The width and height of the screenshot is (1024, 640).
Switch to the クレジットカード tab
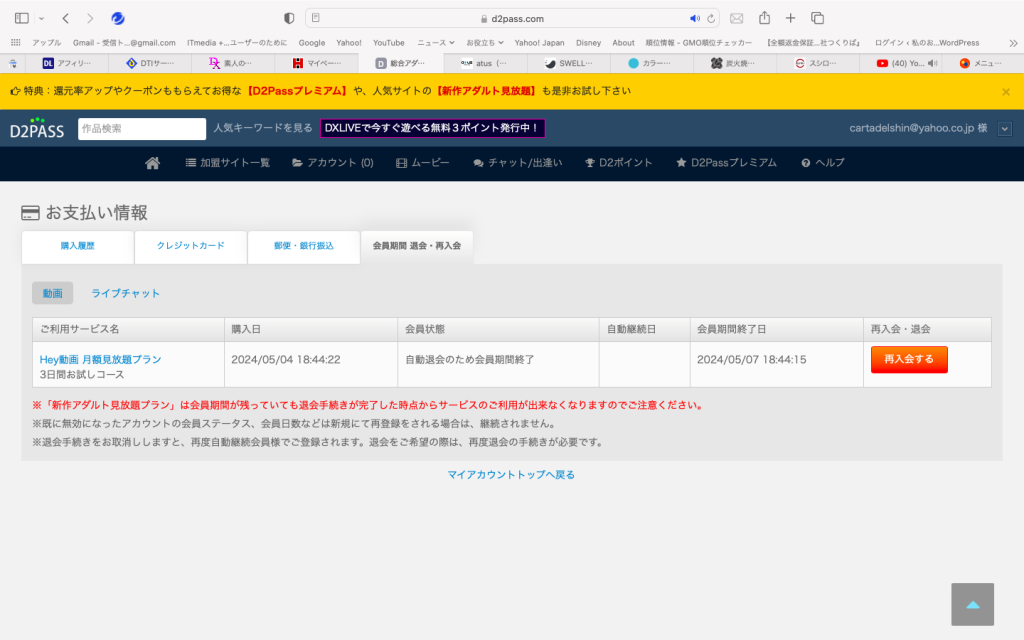pyautogui.click(x=190, y=246)
